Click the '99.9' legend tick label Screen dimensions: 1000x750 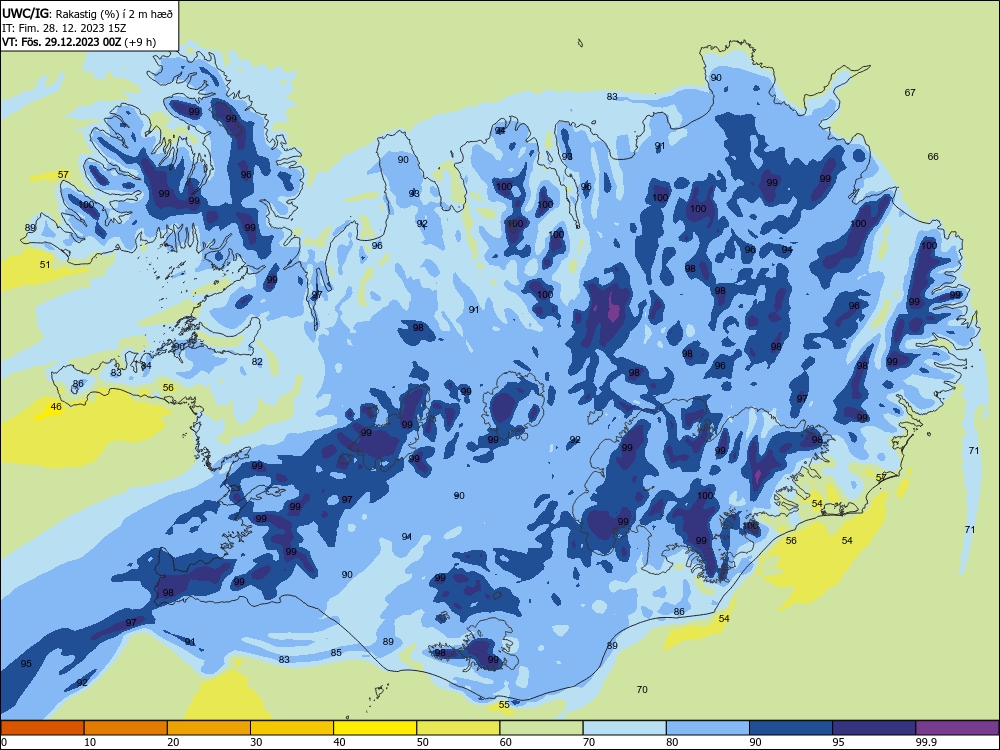tap(925, 742)
